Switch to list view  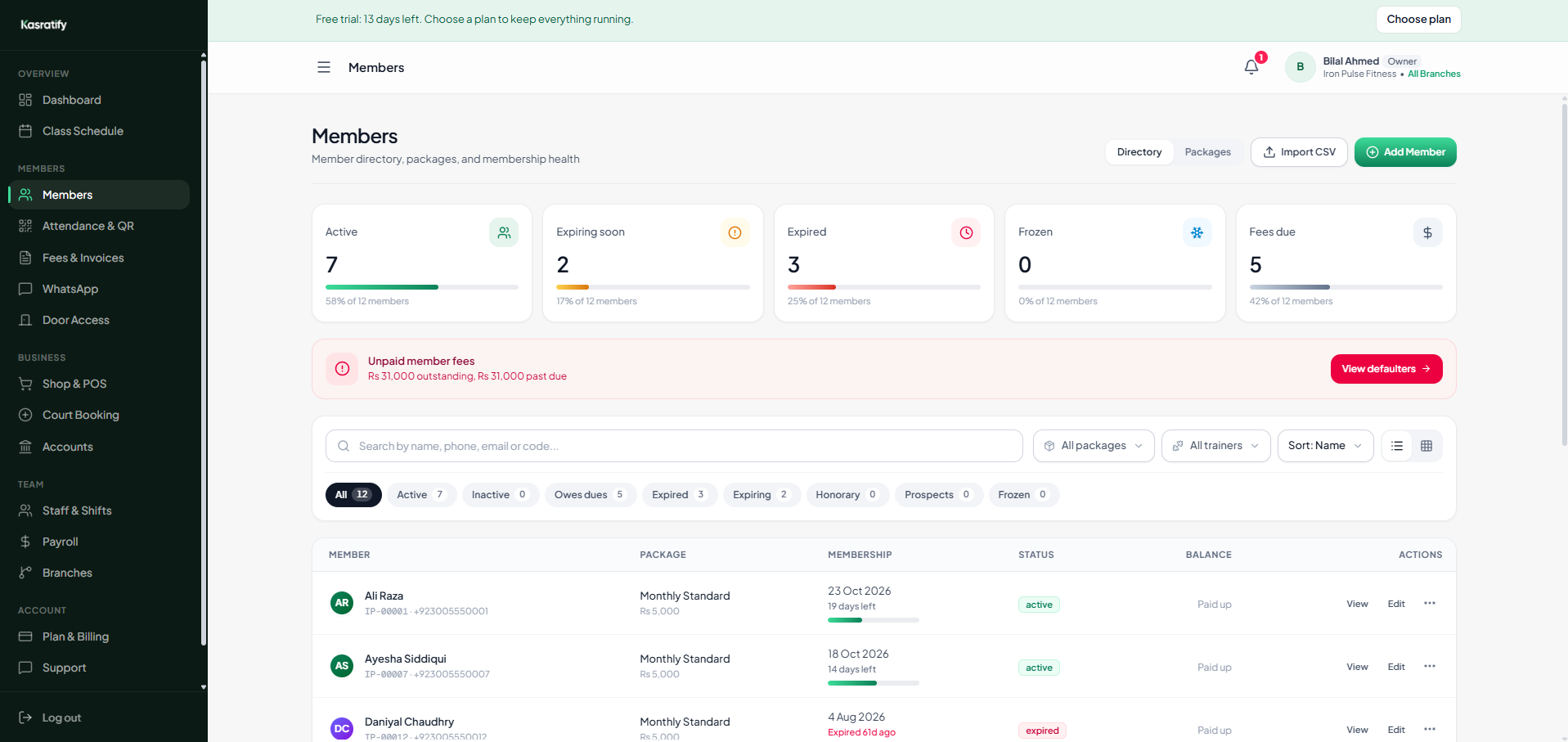[1397, 446]
